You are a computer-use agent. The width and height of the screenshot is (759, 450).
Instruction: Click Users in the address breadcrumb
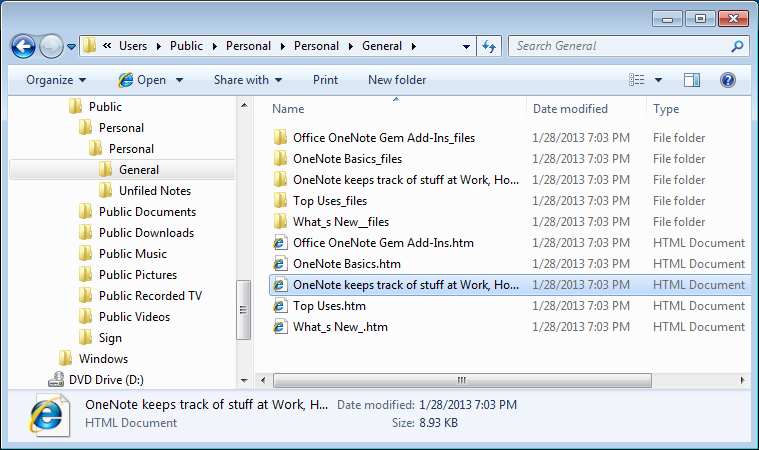coord(133,46)
